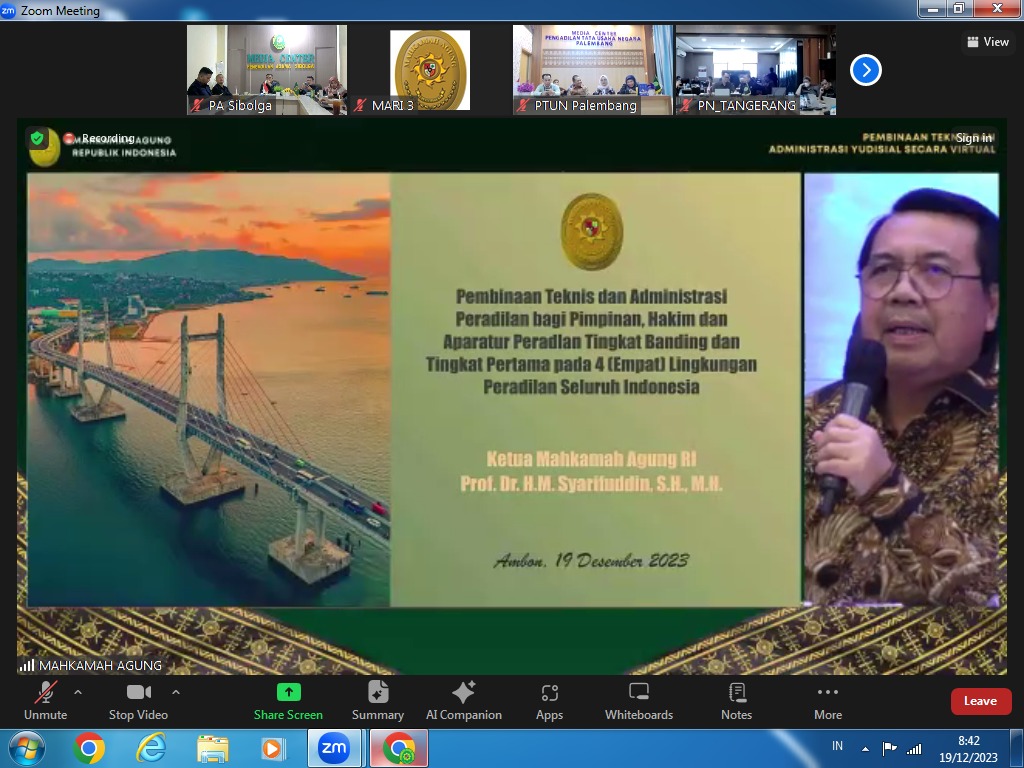Leave the meeting
The height and width of the screenshot is (768, 1024).
pyautogui.click(x=980, y=701)
